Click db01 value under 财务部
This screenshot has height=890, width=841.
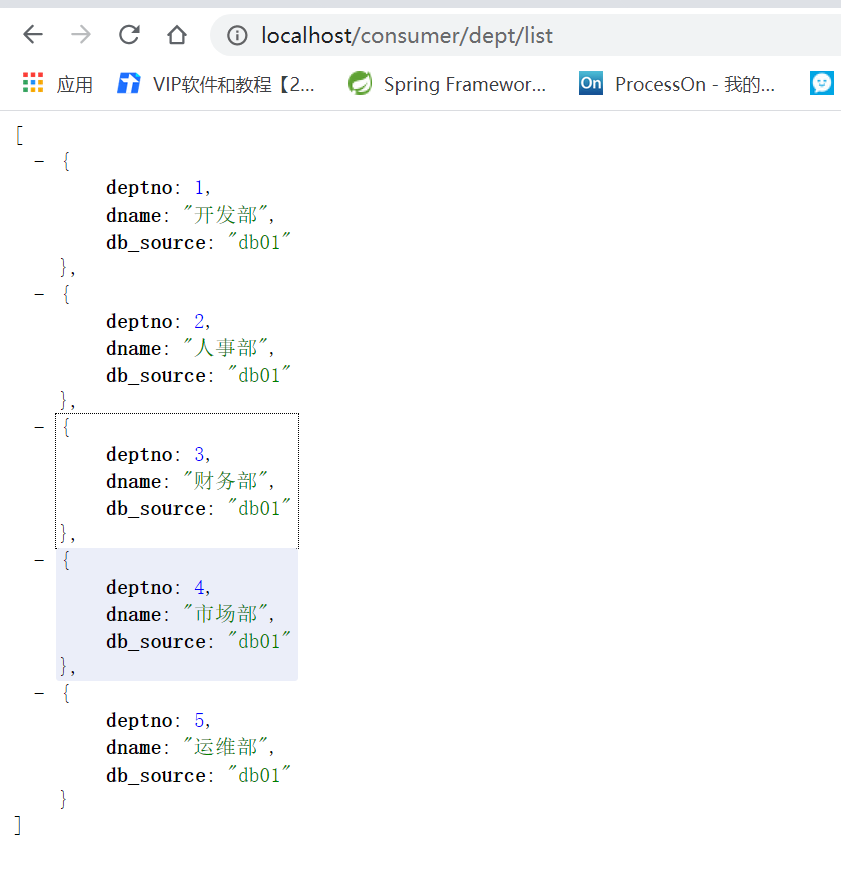[x=259, y=508]
